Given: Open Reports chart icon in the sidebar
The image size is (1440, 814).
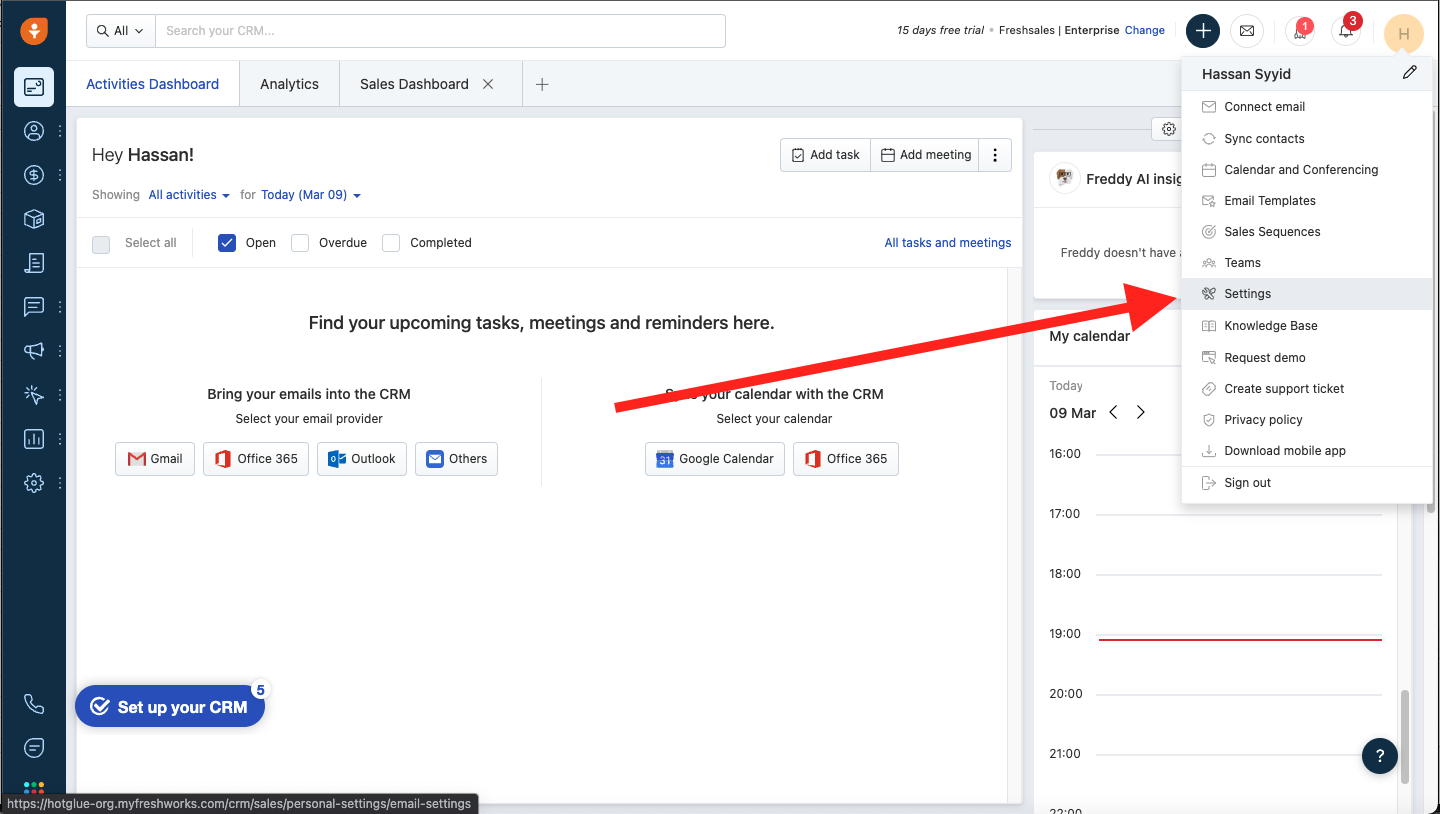Looking at the screenshot, I should click(34, 439).
